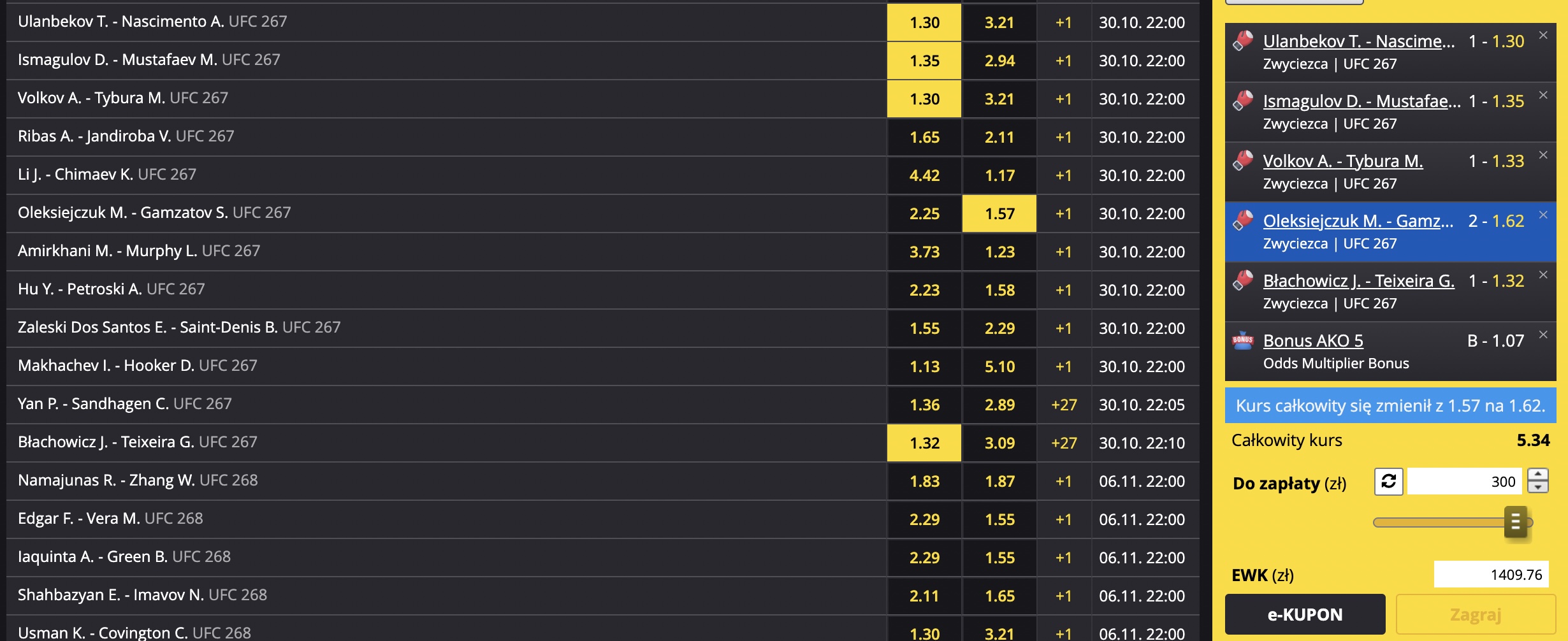Remove Volkov A. - Tybura M. bet from coupon
Viewport: 1568px width, 641px height.
(1543, 155)
